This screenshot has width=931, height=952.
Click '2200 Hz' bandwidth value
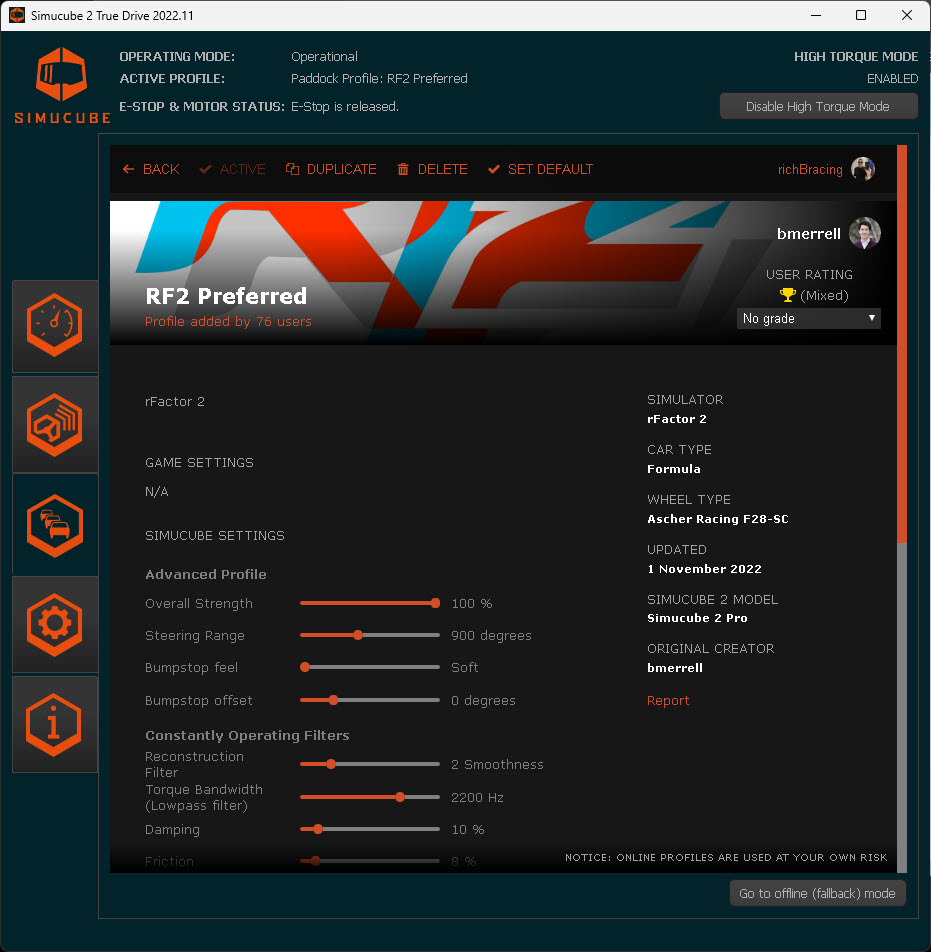pos(477,797)
